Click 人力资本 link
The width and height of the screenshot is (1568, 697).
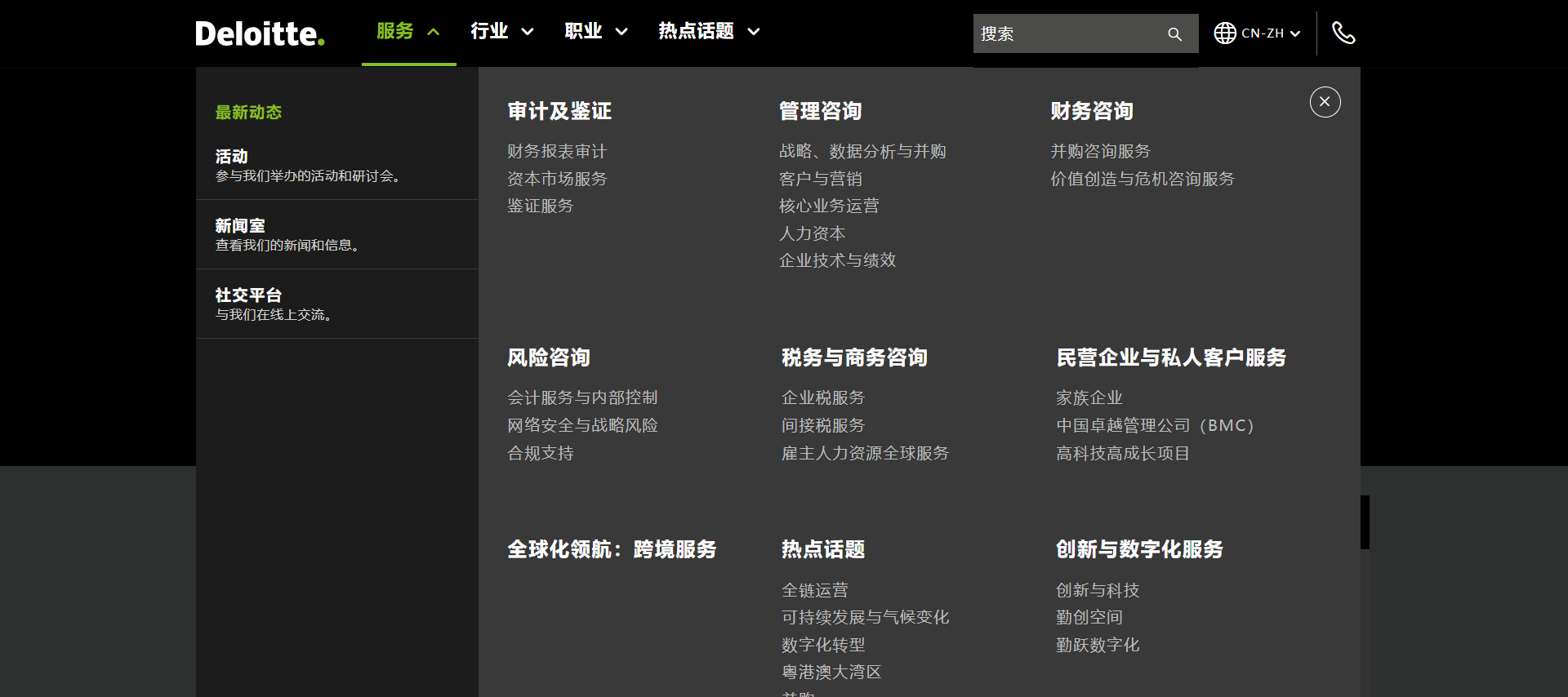pyautogui.click(x=813, y=233)
